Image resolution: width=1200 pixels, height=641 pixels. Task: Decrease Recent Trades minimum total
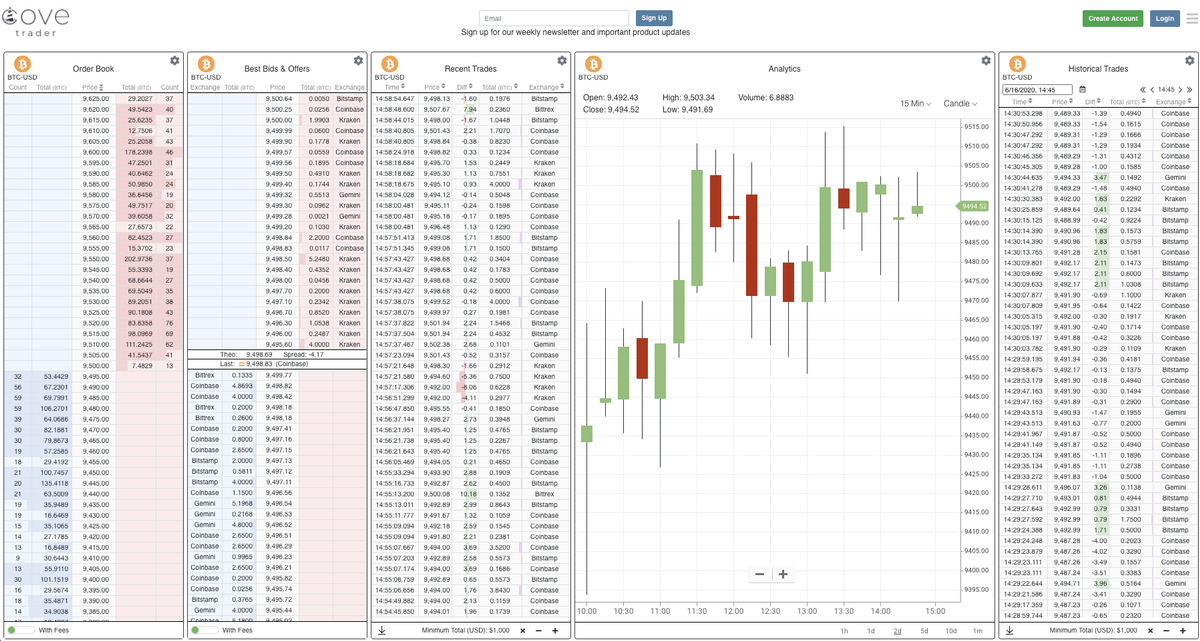(x=538, y=631)
